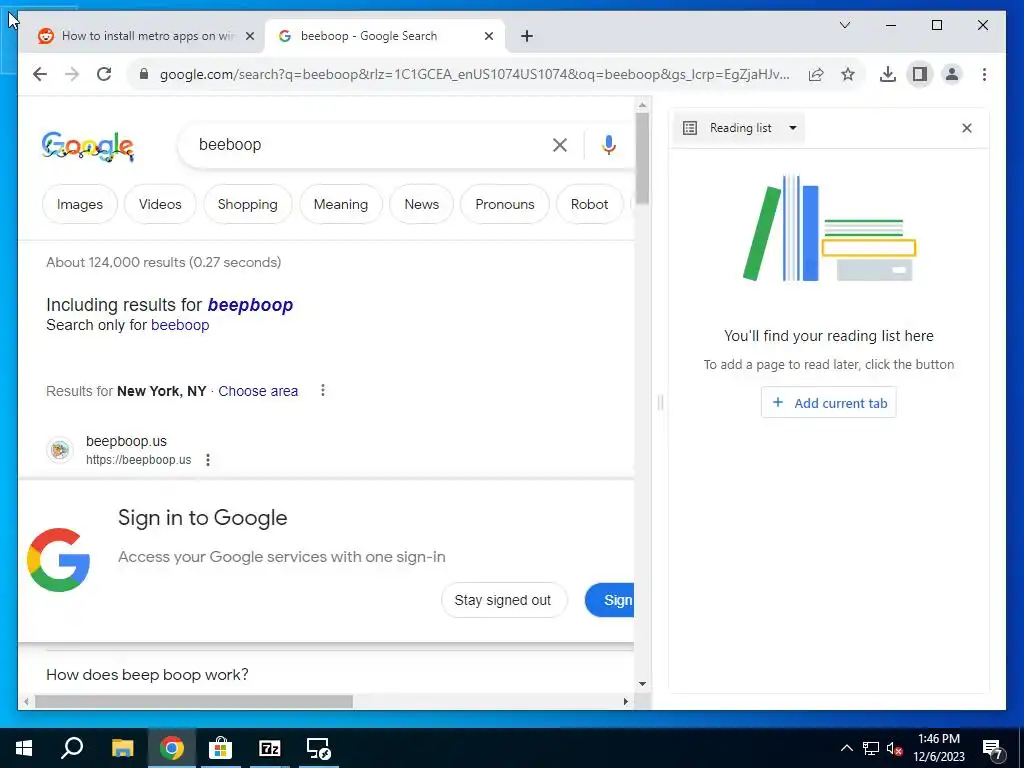
Task: Show hidden tray icons chevron
Action: (x=846, y=748)
